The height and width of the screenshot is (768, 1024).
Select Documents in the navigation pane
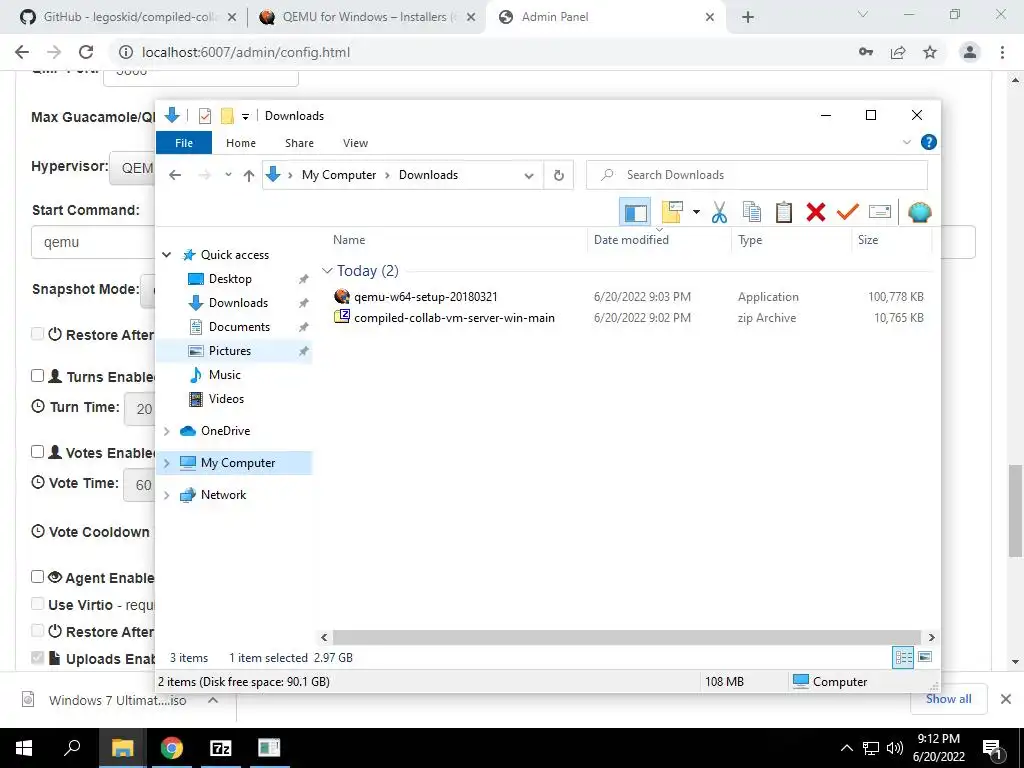239,327
